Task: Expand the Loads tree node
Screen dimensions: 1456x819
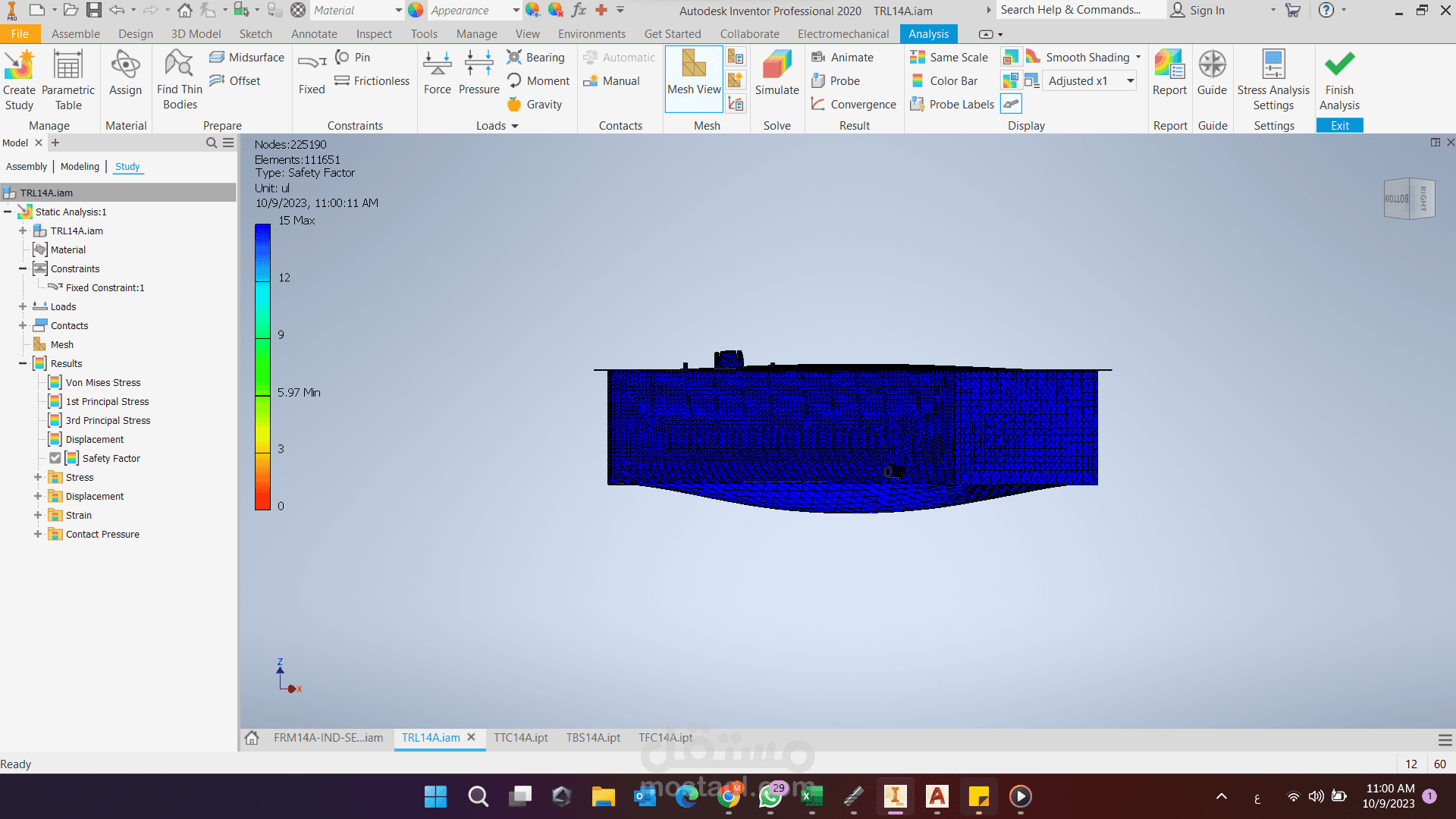Action: [x=23, y=306]
